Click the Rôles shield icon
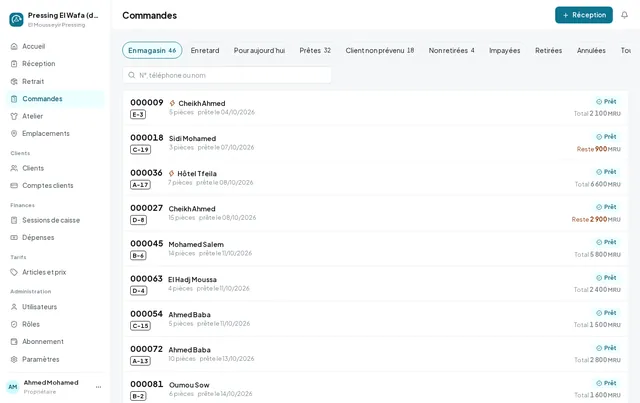640x403 pixels. tap(14, 324)
